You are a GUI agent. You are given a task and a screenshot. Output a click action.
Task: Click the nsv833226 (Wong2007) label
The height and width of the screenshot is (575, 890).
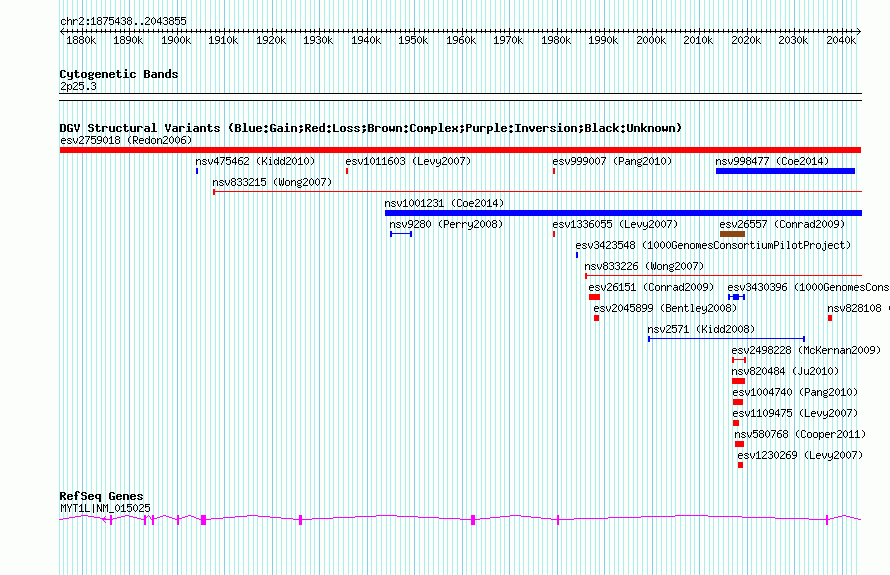(x=644, y=266)
